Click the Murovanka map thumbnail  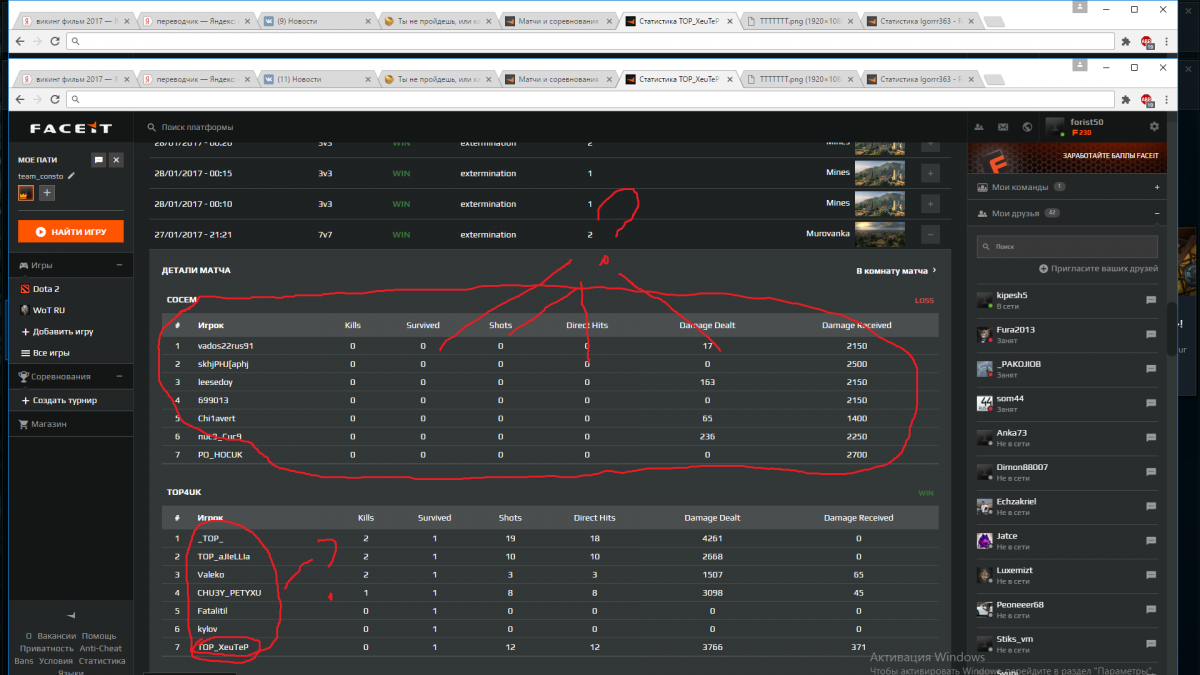click(879, 234)
